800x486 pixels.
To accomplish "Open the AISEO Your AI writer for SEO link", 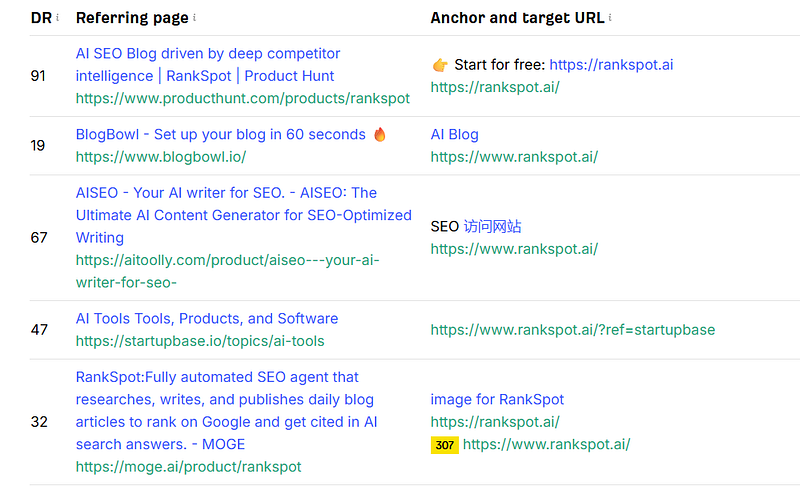I will (243, 215).
